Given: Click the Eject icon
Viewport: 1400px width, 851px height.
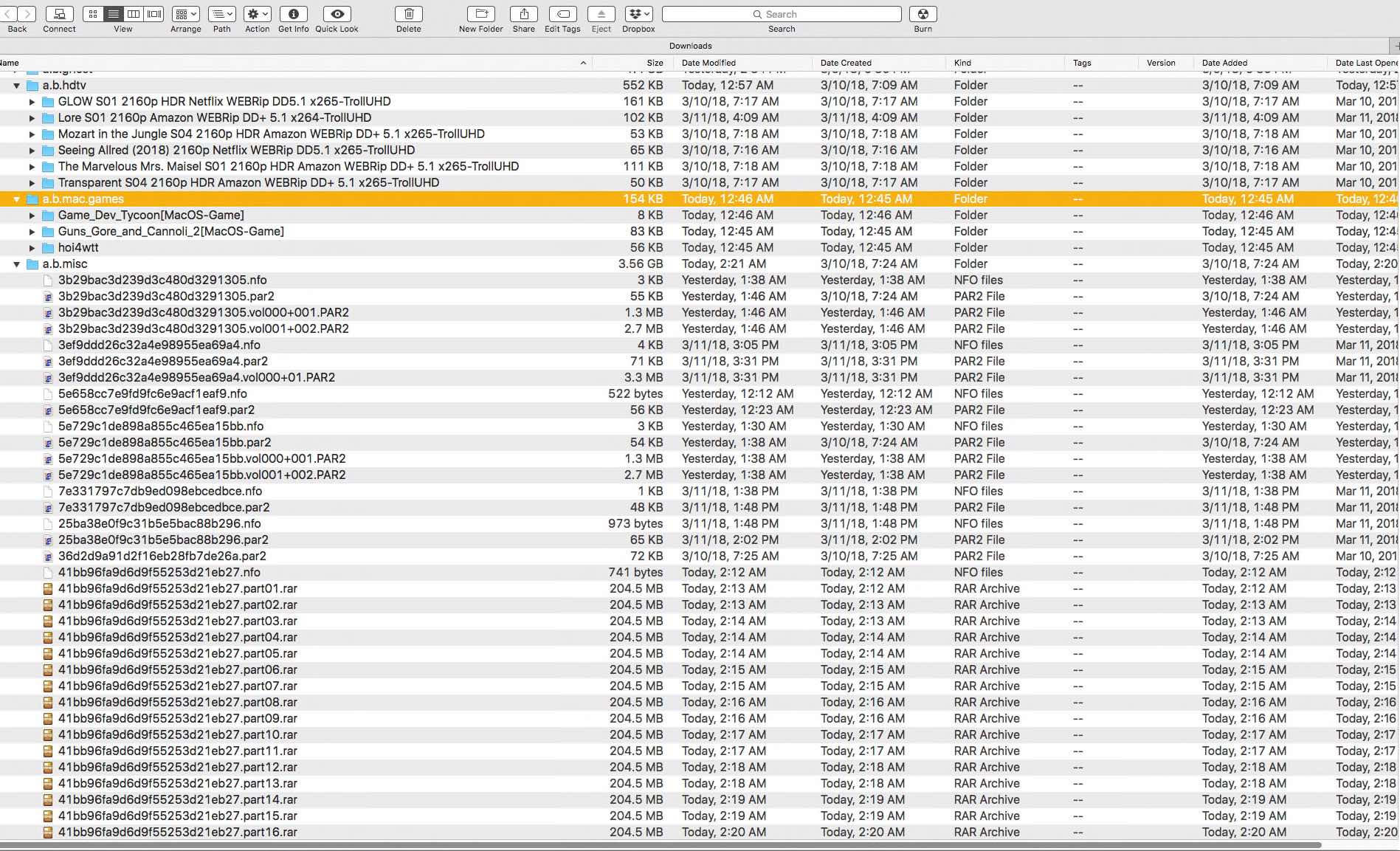Looking at the screenshot, I should tap(601, 14).
